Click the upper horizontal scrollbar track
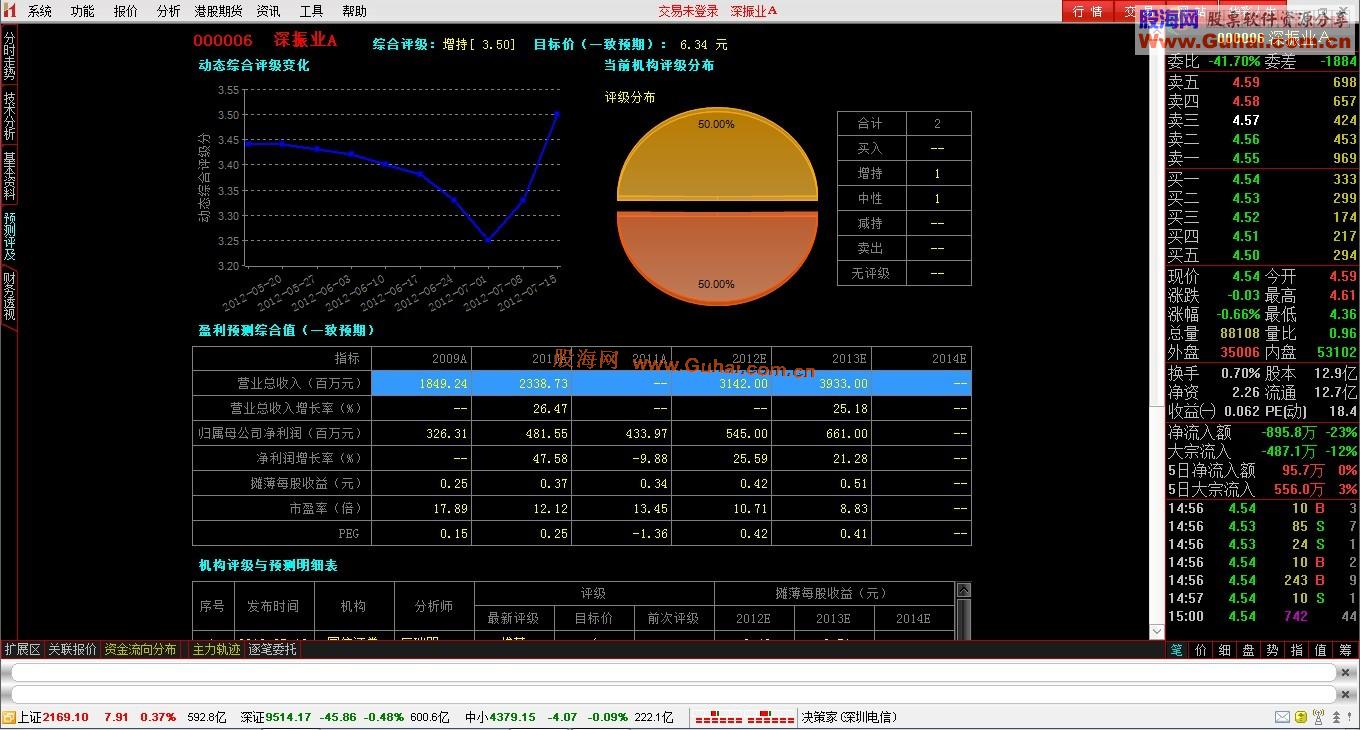The height and width of the screenshot is (730, 1360). coord(674,672)
